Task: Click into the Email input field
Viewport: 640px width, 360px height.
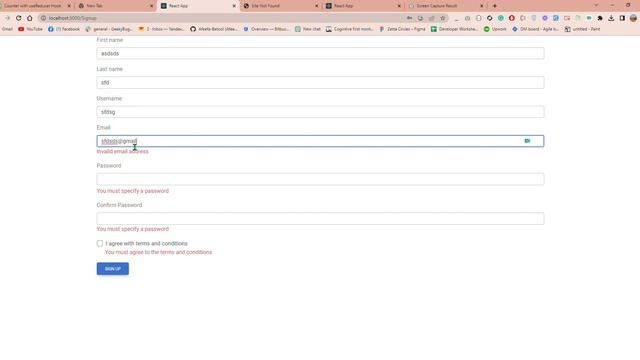Action: point(320,141)
